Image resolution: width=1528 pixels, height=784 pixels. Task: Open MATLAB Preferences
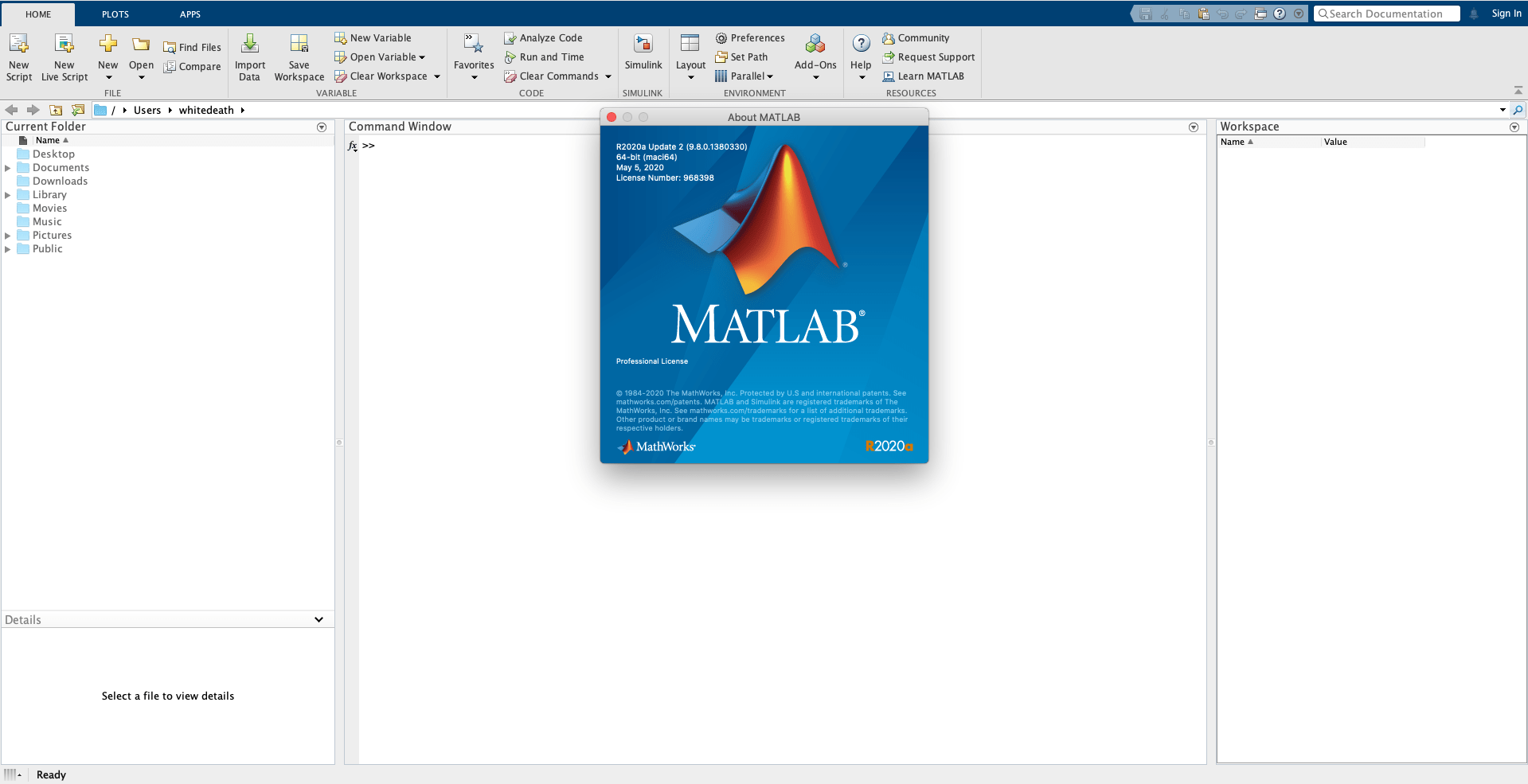click(x=749, y=37)
